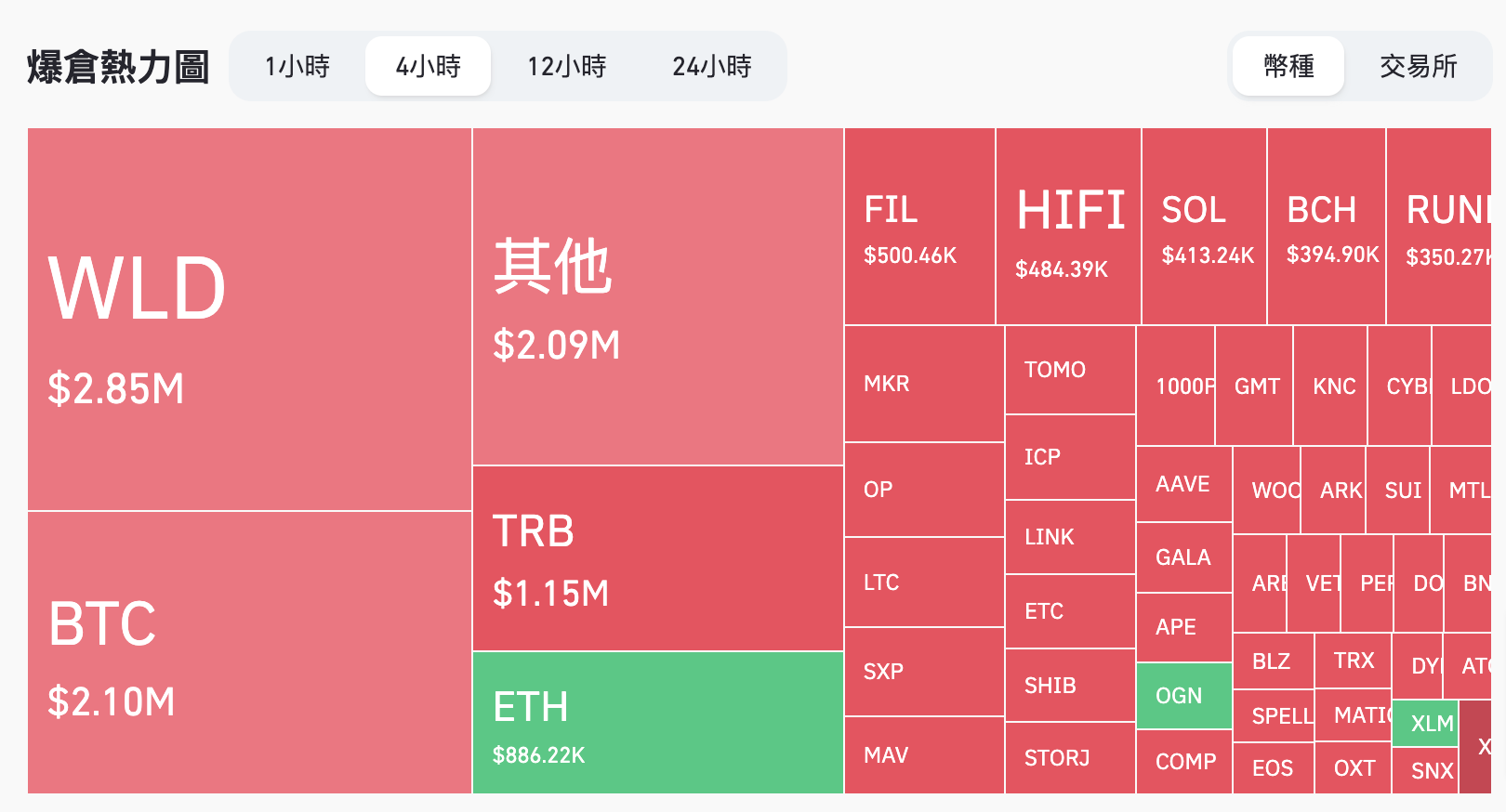Click the TRB $1.15M tile

[657, 558]
